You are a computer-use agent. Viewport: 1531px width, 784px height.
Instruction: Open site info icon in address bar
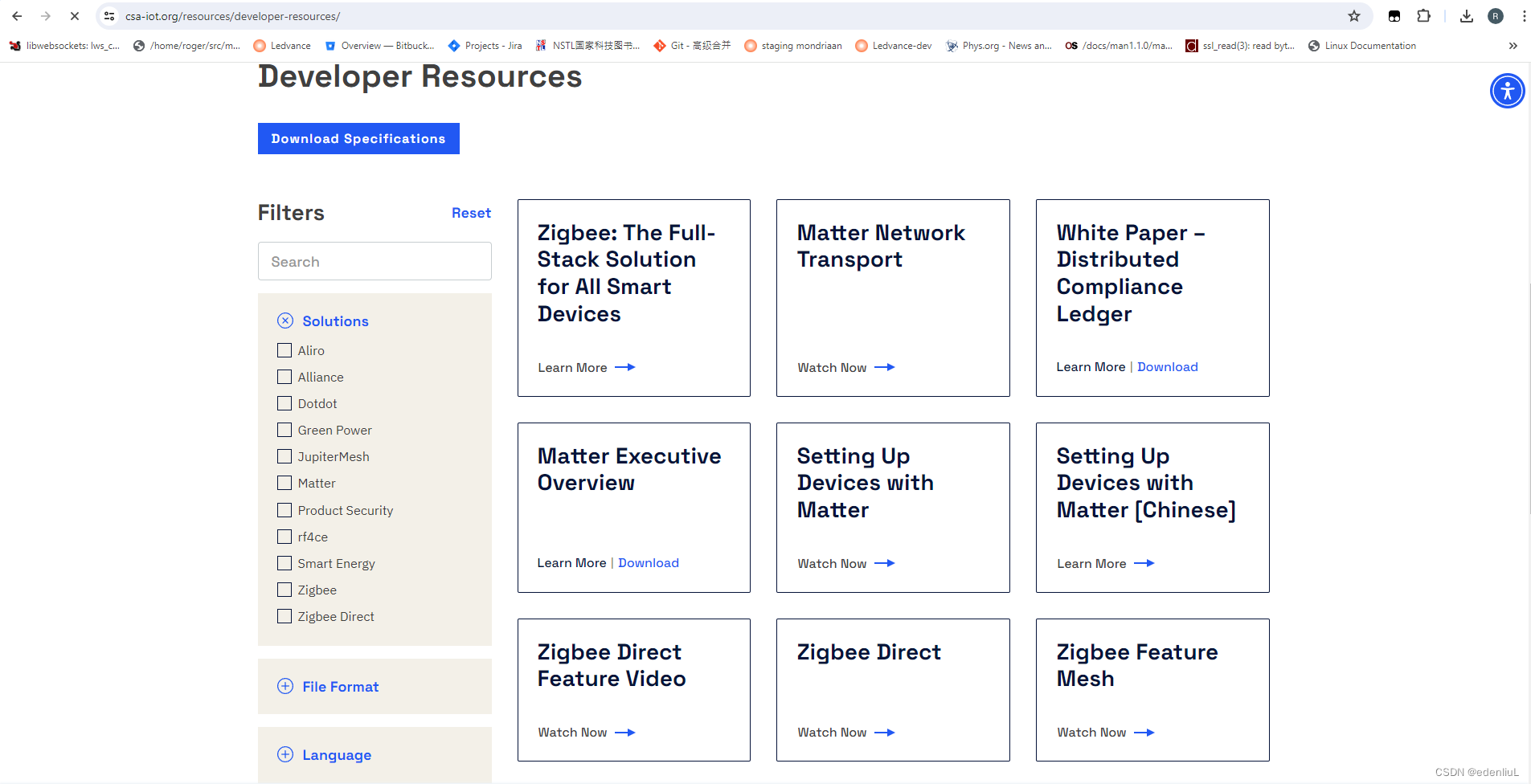coord(109,16)
